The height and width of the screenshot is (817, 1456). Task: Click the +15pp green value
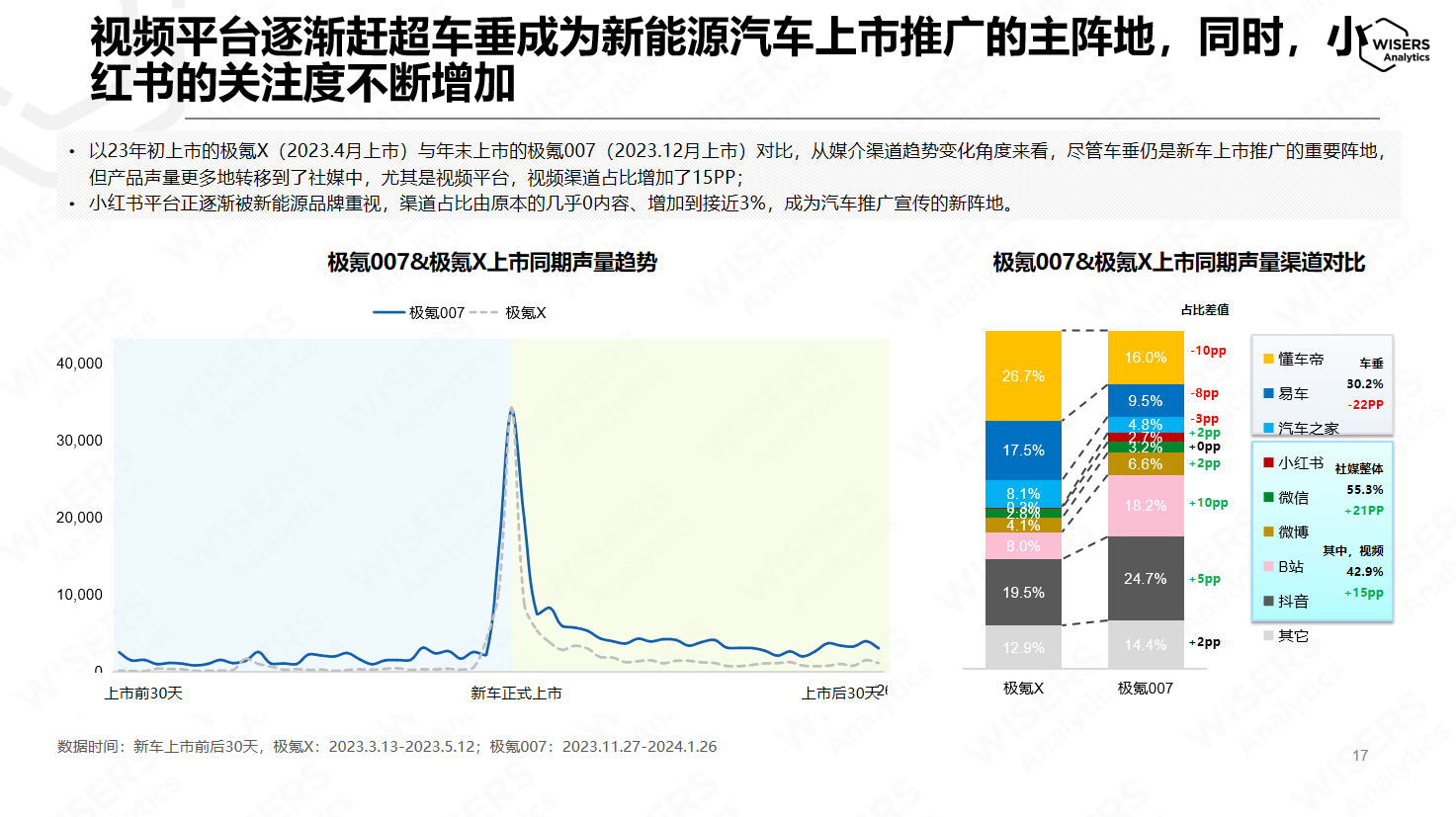click(x=1364, y=592)
